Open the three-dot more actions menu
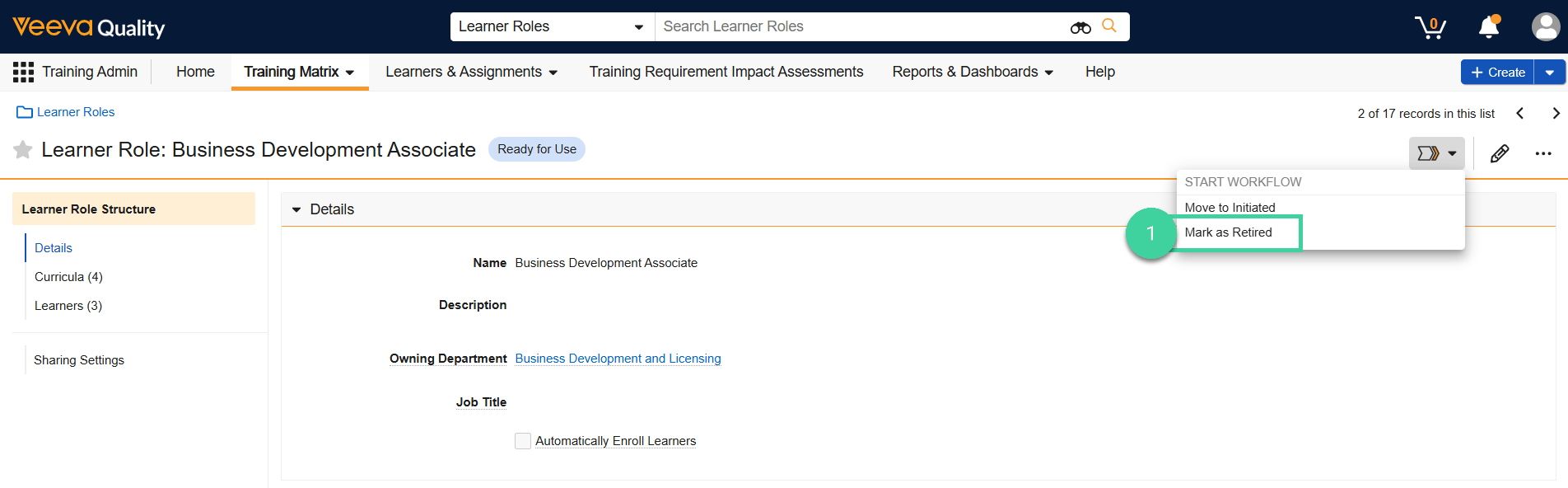 (1543, 153)
